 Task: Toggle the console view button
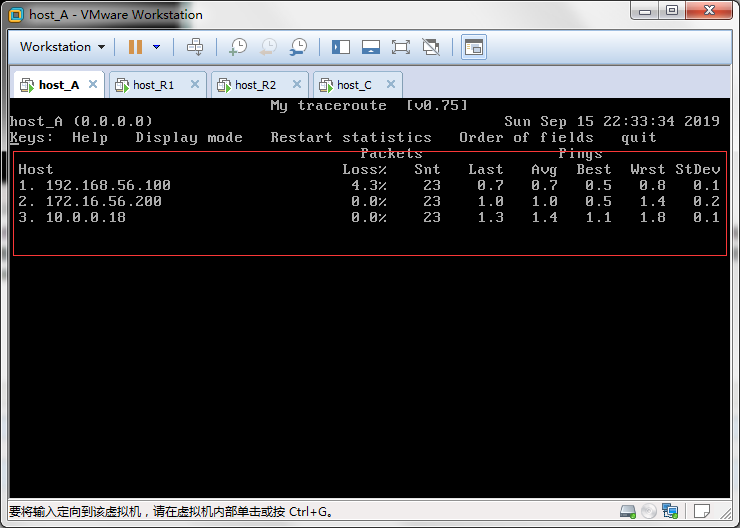click(x=473, y=47)
